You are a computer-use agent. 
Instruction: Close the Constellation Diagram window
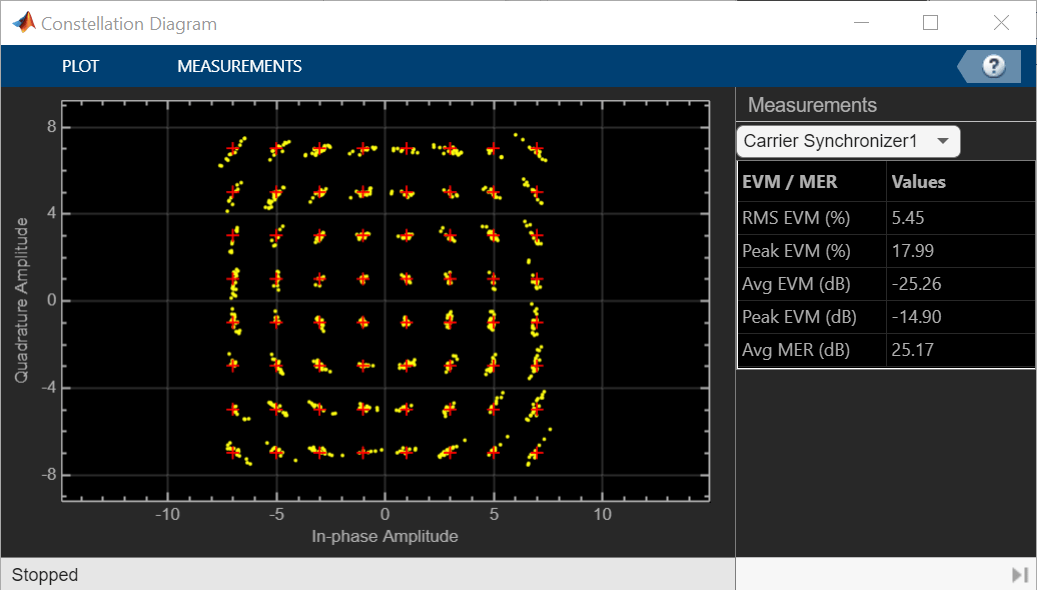1001,22
